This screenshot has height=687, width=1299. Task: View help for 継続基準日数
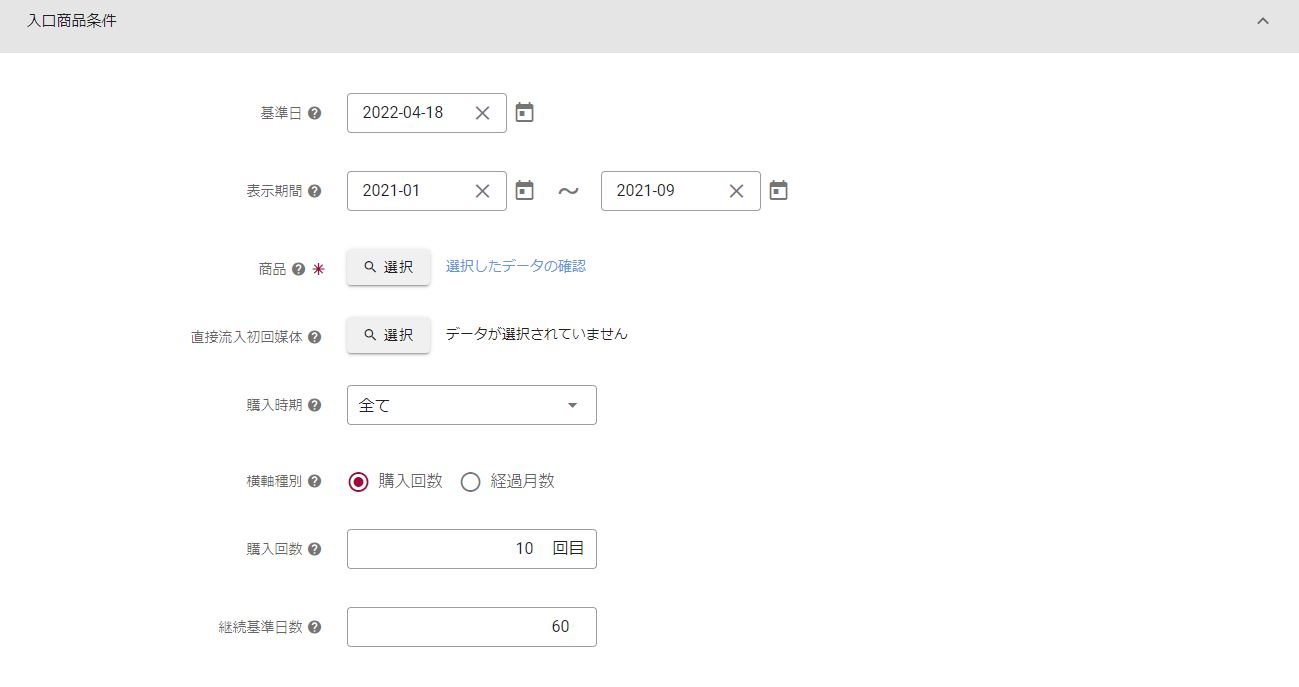tap(315, 627)
